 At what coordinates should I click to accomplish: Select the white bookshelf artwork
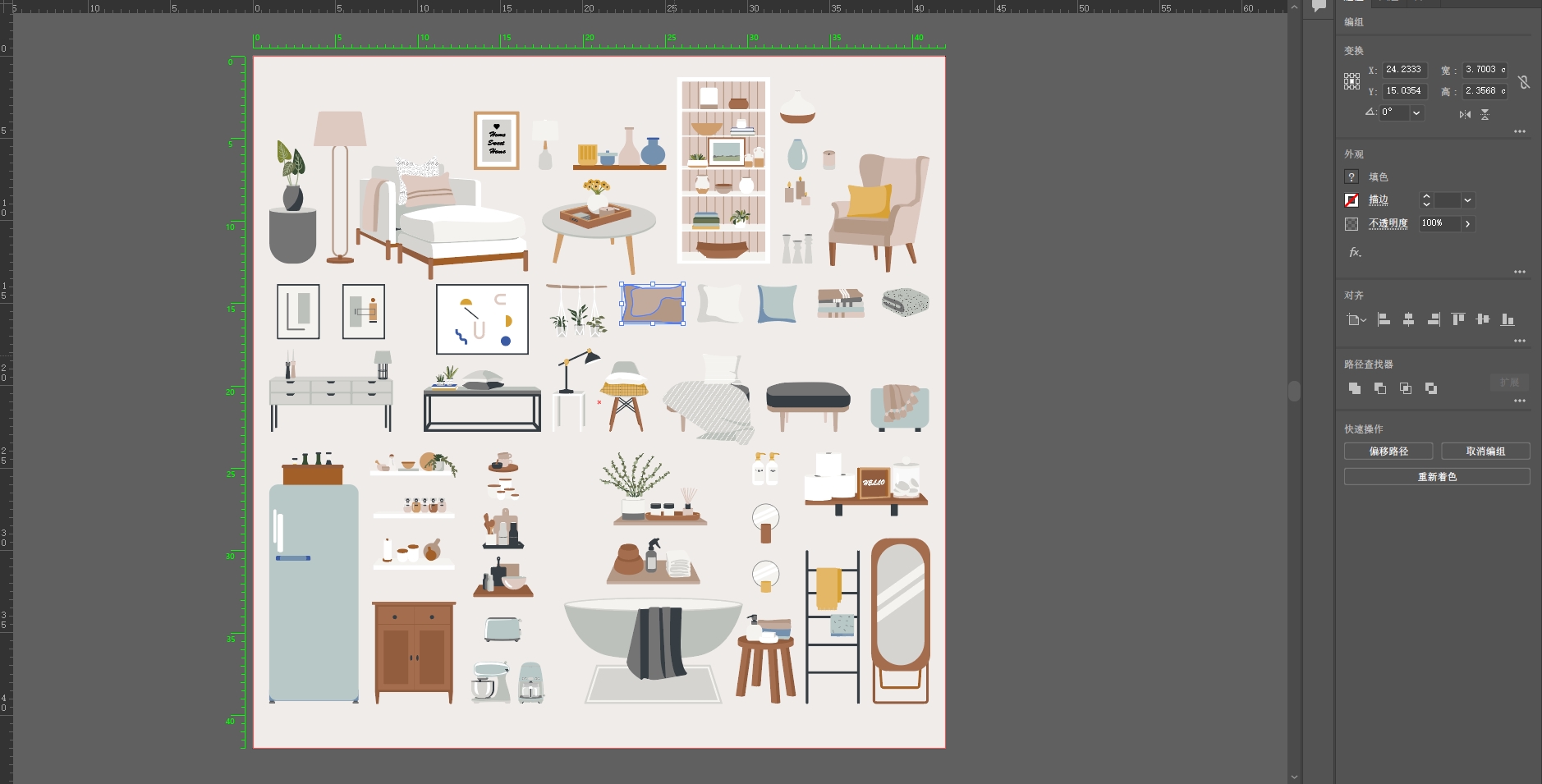[723, 170]
